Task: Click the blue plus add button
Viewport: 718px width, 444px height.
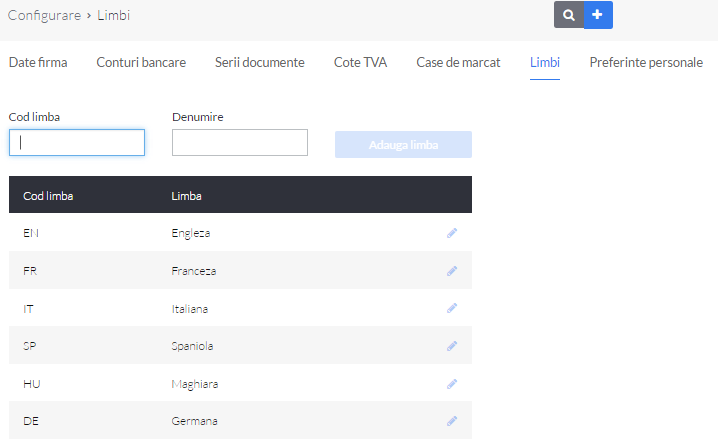Action: (x=598, y=15)
